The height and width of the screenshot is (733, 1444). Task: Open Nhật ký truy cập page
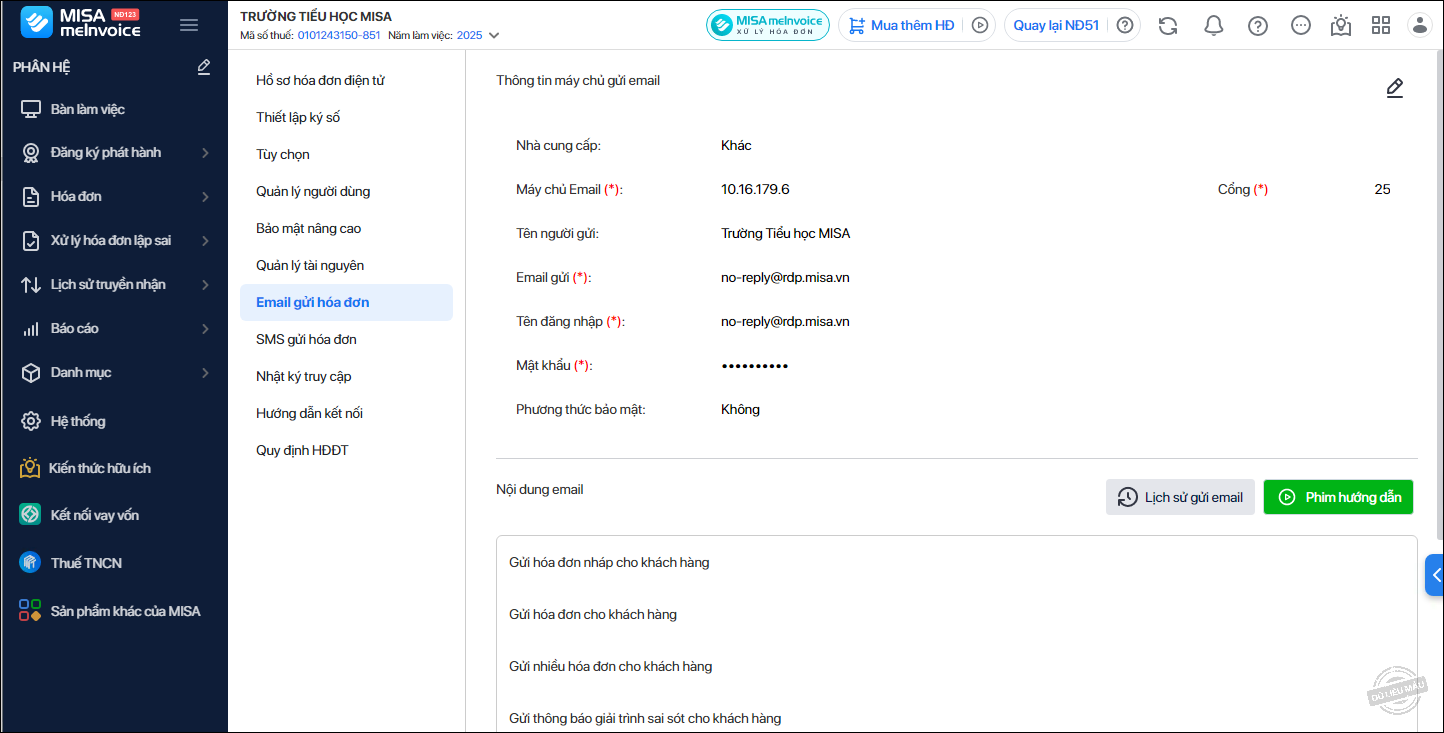(x=346, y=376)
